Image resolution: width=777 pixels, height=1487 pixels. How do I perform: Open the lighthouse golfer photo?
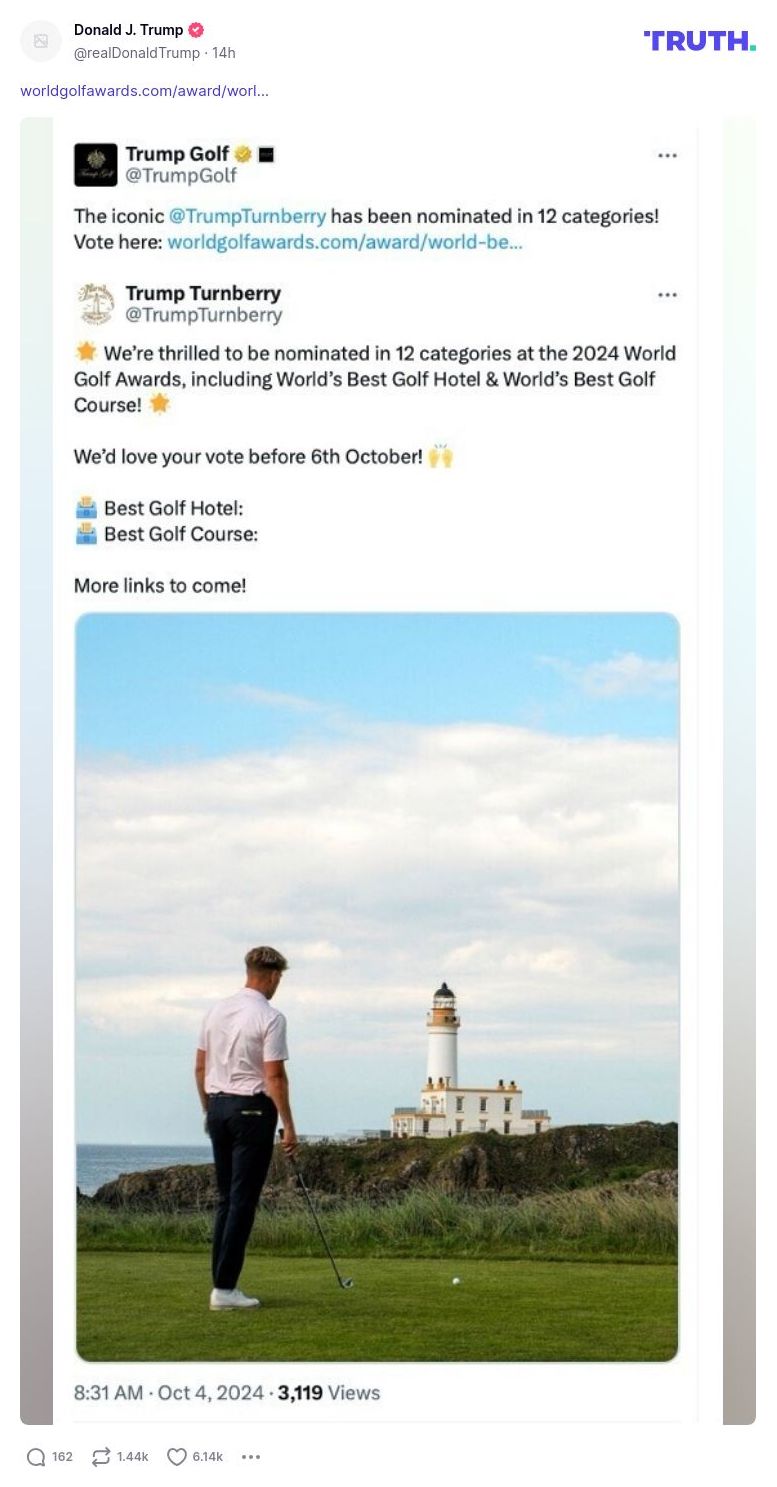(x=377, y=986)
